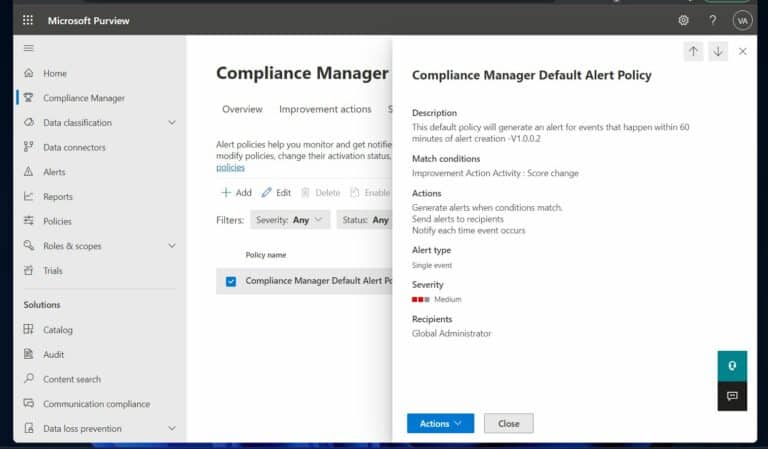Click the Global Administrator recipient text
The image size is (768, 449).
click(x=451, y=333)
